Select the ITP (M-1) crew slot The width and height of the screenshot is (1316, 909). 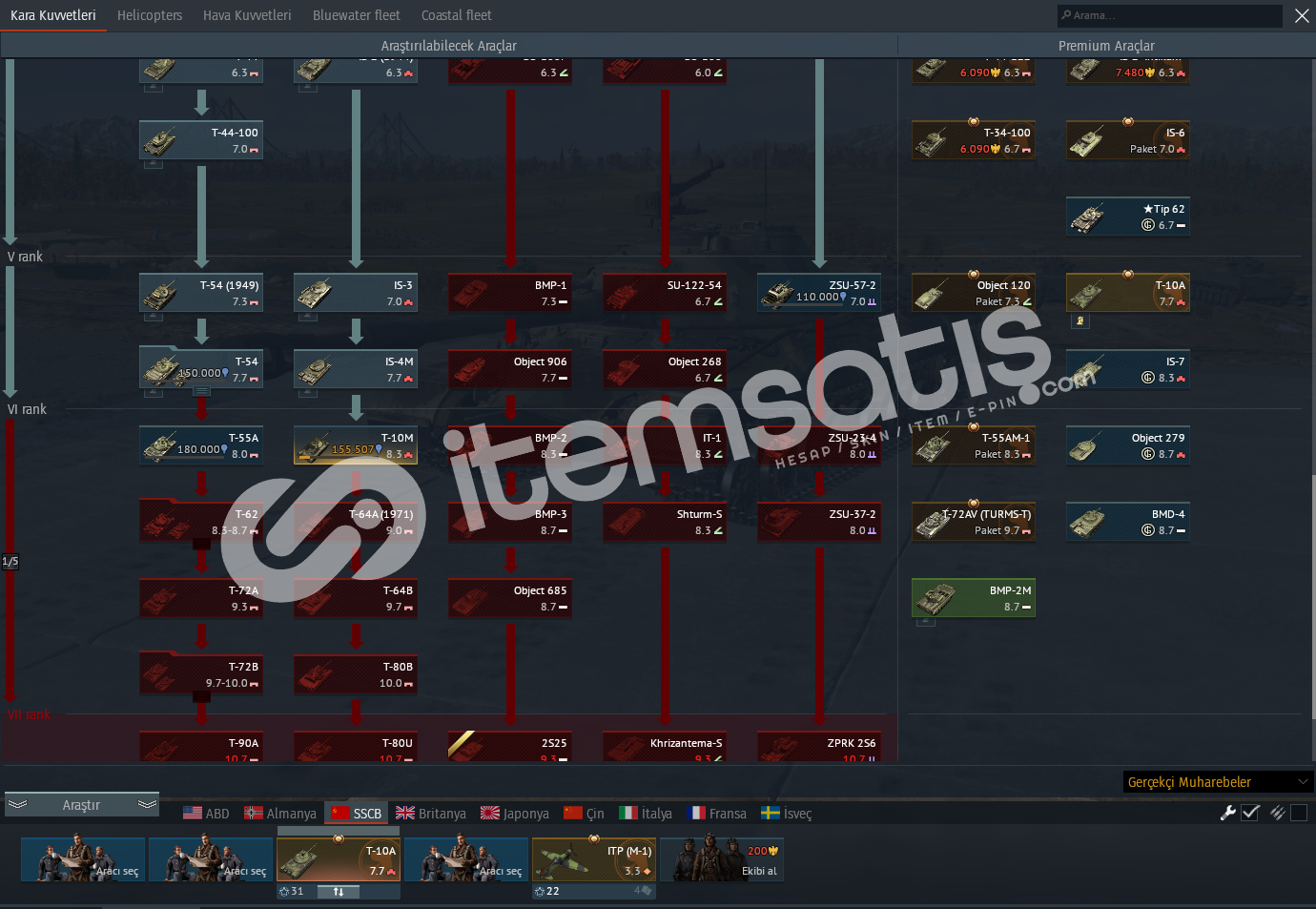[594, 859]
